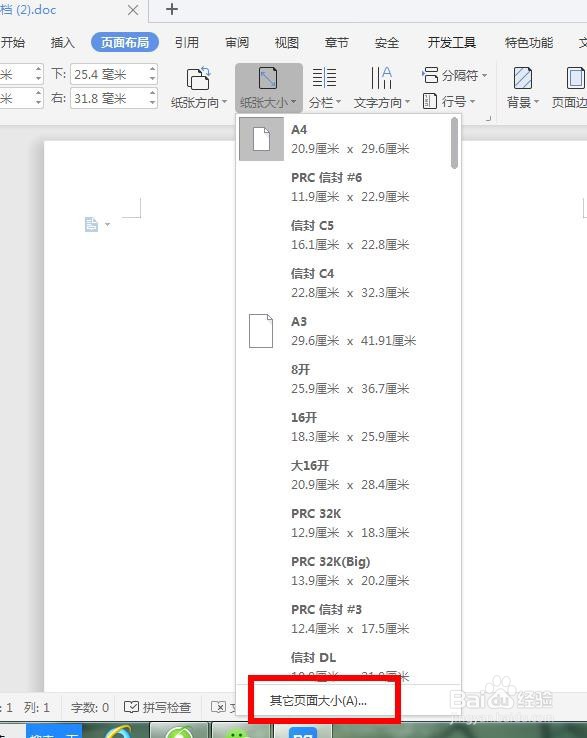This screenshot has width=587, height=738.
Task: Open the 引用 tab
Action: point(186,43)
